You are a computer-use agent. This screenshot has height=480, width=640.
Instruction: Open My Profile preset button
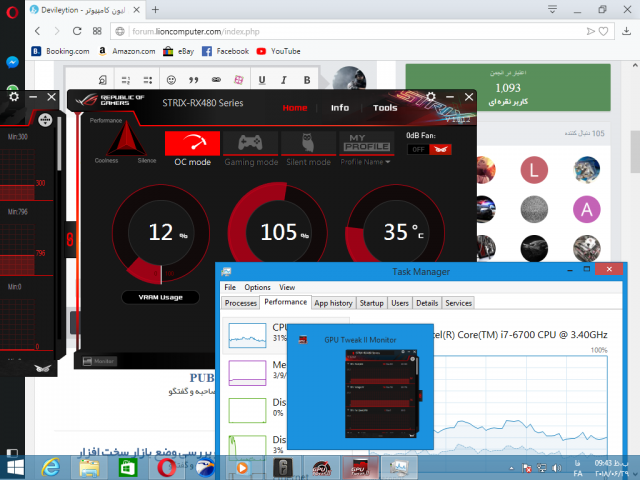367,144
